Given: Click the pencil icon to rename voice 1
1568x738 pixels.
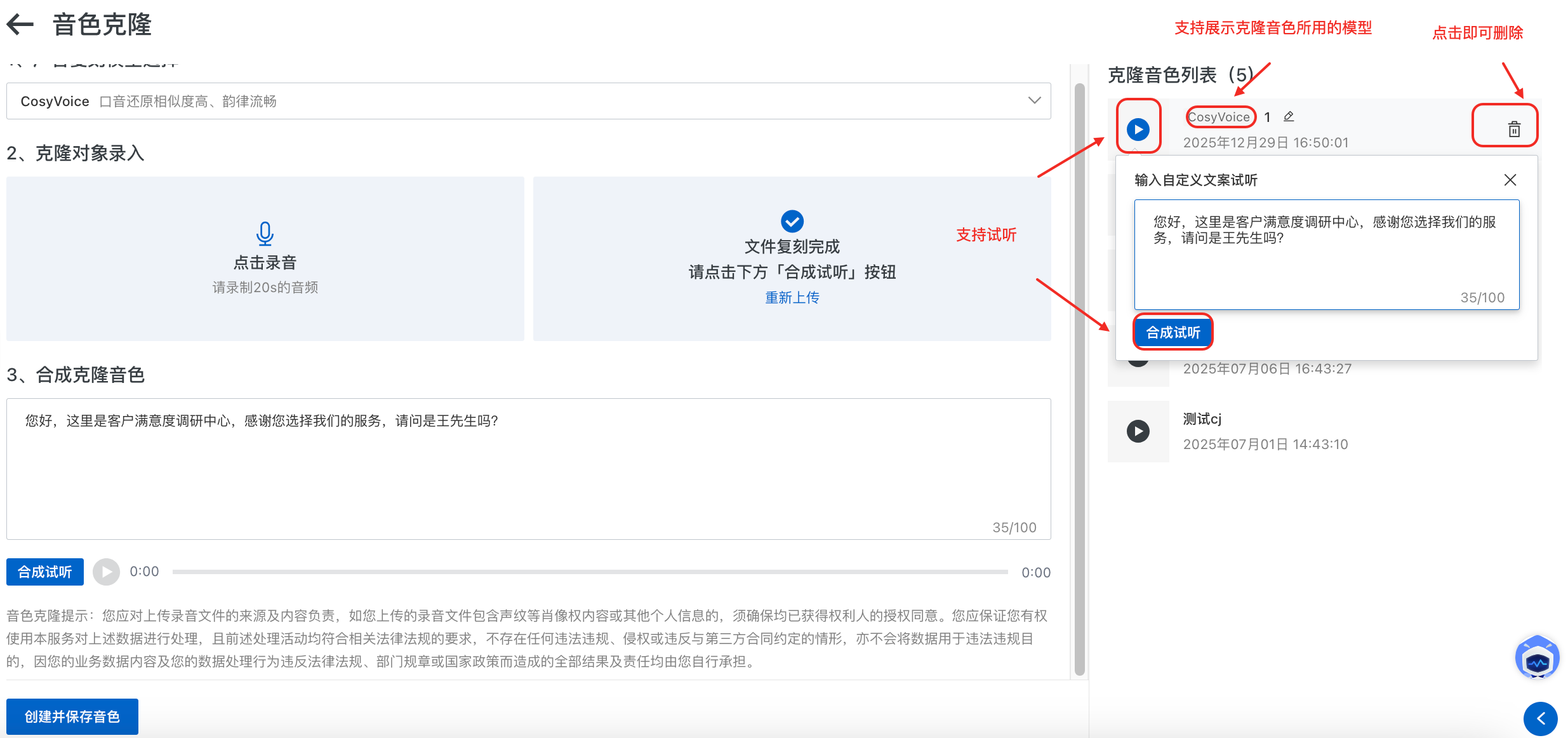Looking at the screenshot, I should click(1289, 117).
